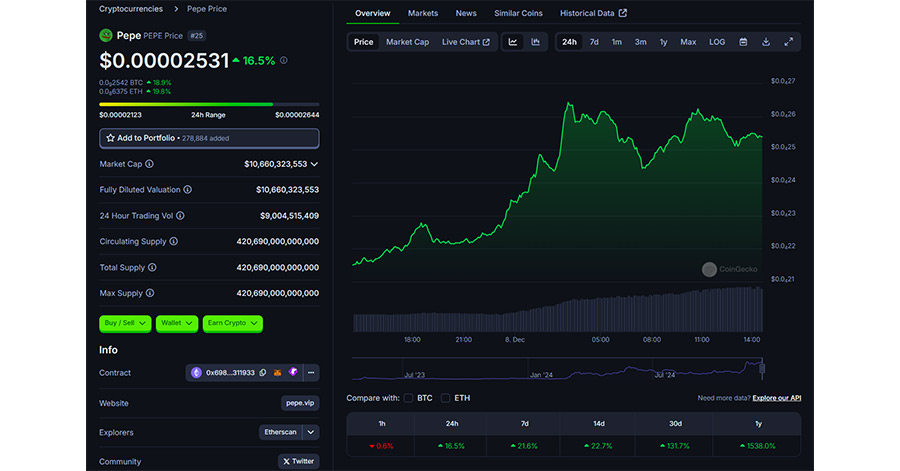Click the Explore our API link

(777, 398)
